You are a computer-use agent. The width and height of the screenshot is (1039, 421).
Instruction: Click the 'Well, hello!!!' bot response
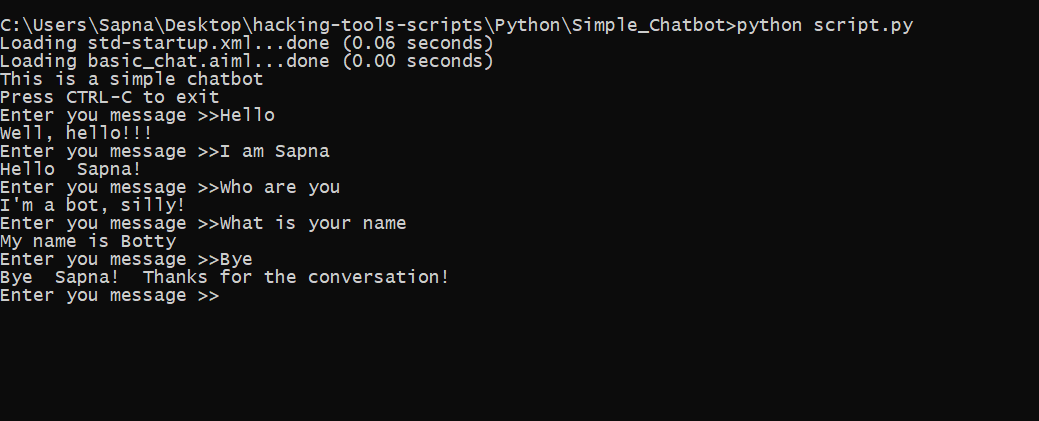(x=76, y=133)
